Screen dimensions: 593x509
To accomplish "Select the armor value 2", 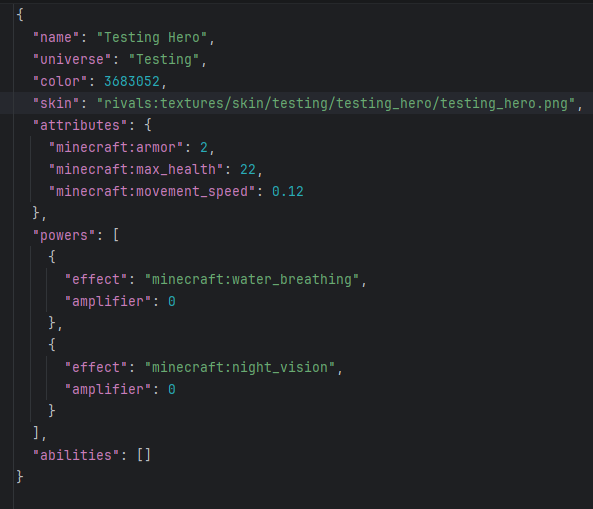I will (204, 147).
